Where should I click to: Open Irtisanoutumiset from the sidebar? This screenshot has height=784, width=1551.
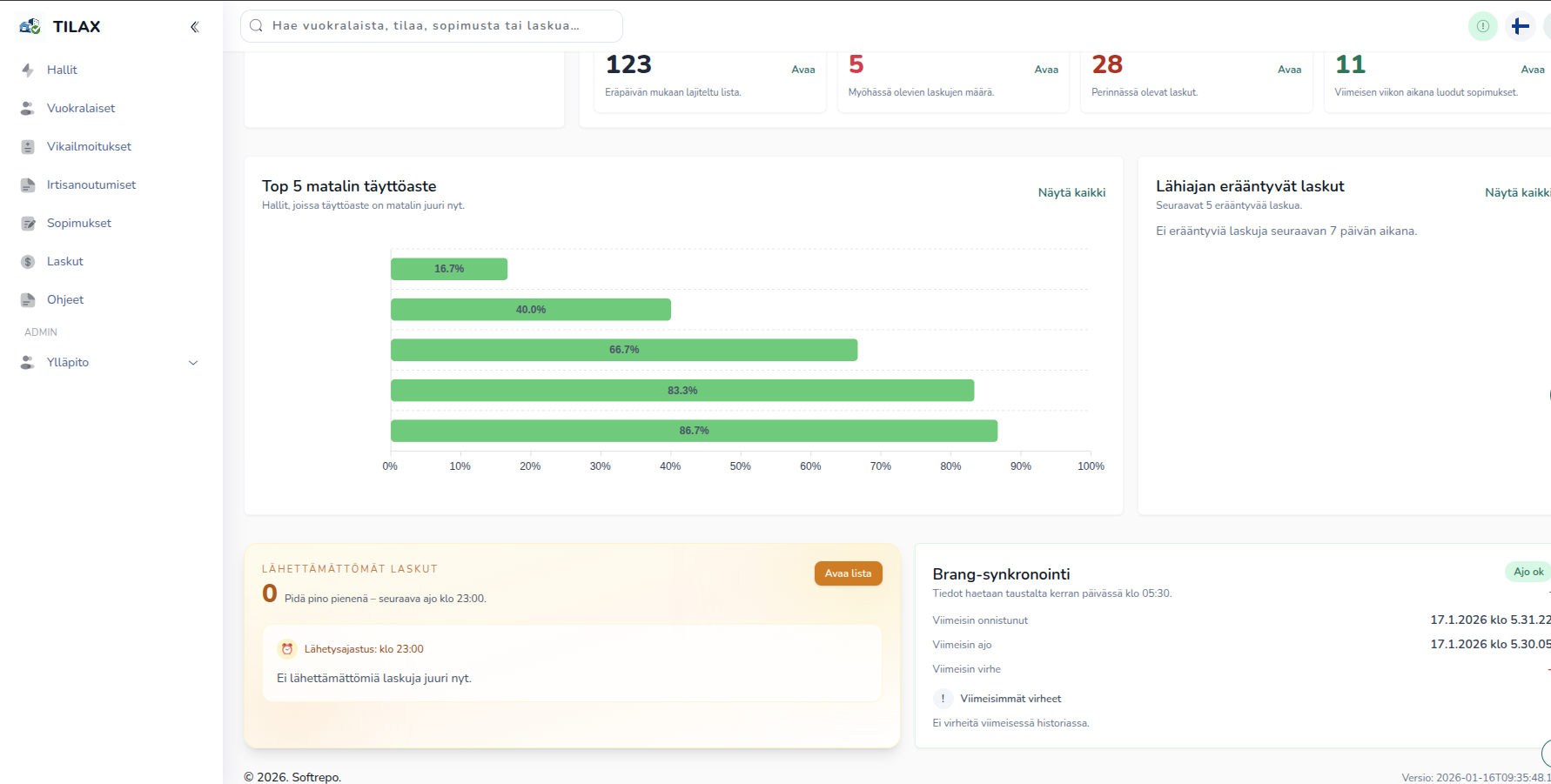(x=91, y=184)
